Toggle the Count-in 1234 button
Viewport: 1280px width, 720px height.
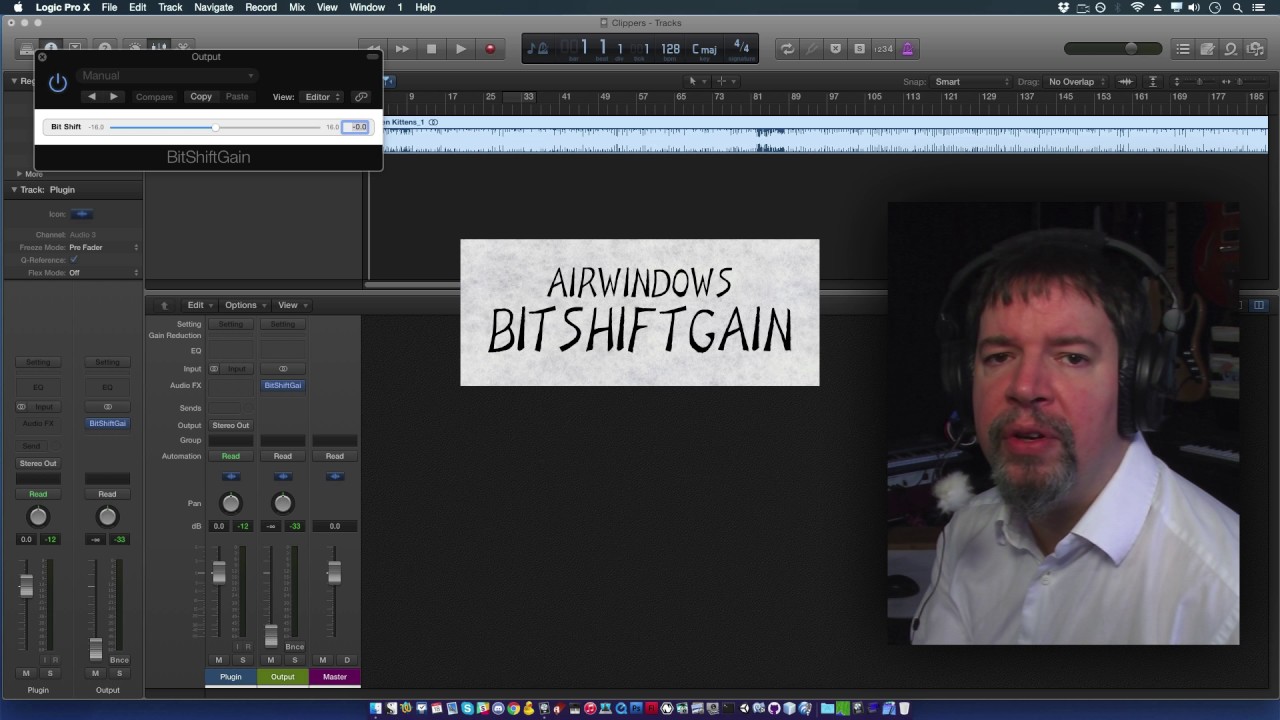[x=883, y=49]
